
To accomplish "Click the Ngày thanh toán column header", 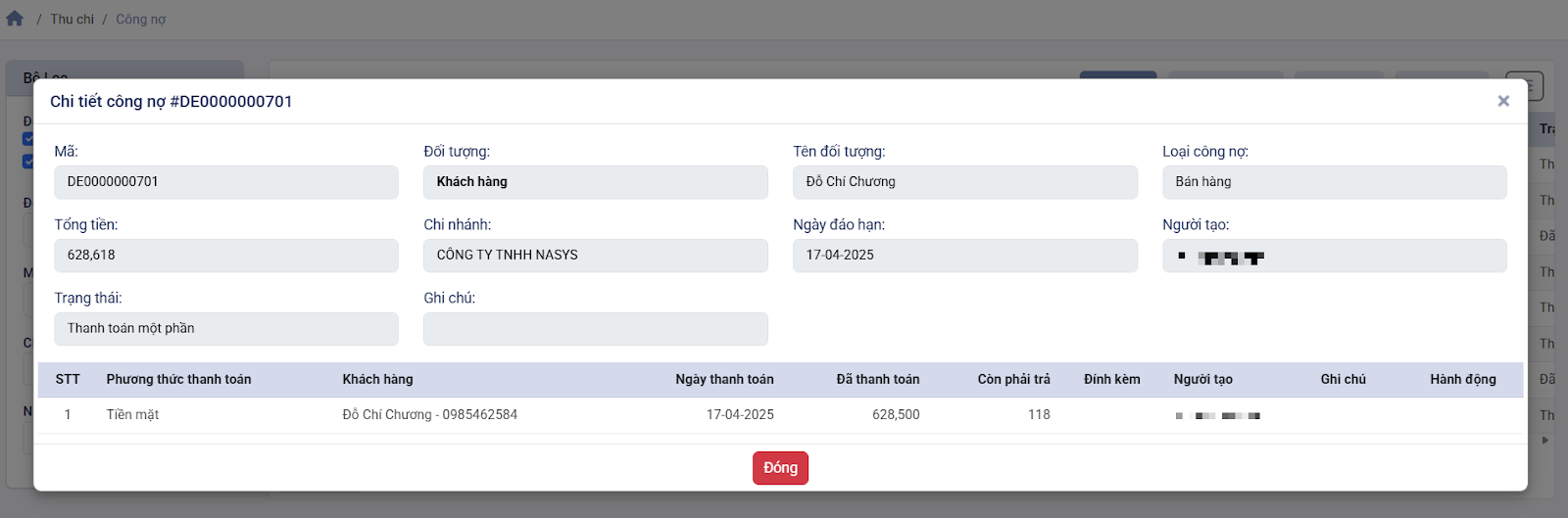I will 724,379.
